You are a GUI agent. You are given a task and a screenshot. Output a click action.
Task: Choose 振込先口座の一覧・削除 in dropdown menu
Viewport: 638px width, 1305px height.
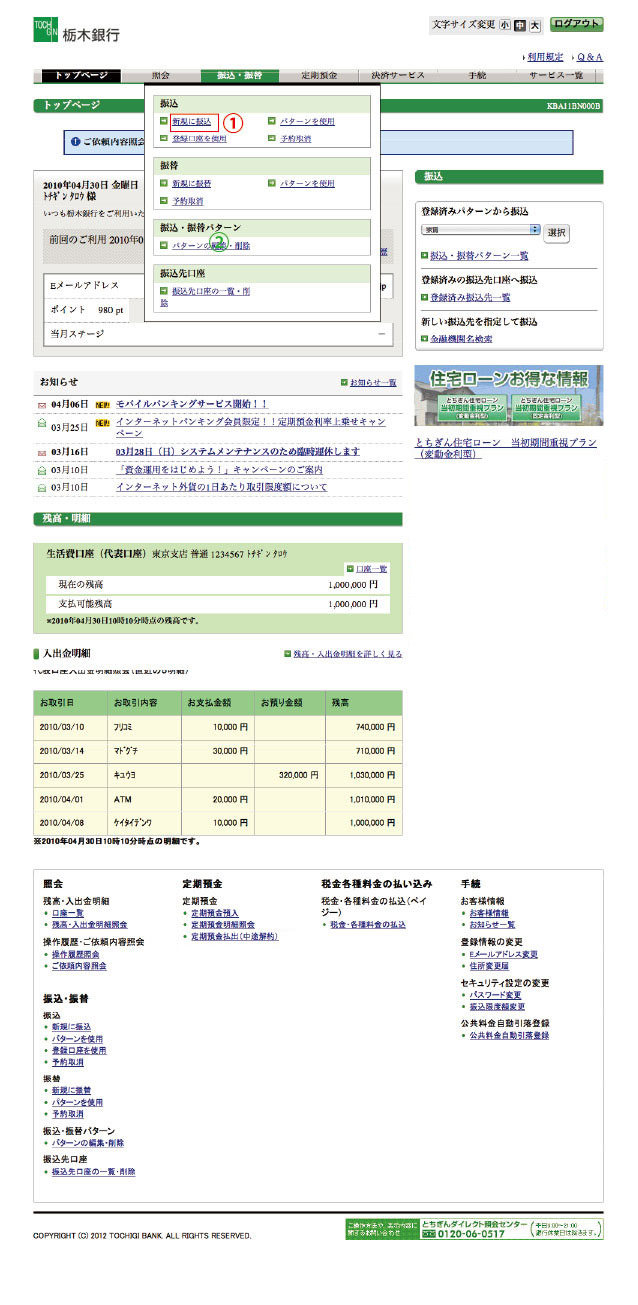[x=210, y=291]
